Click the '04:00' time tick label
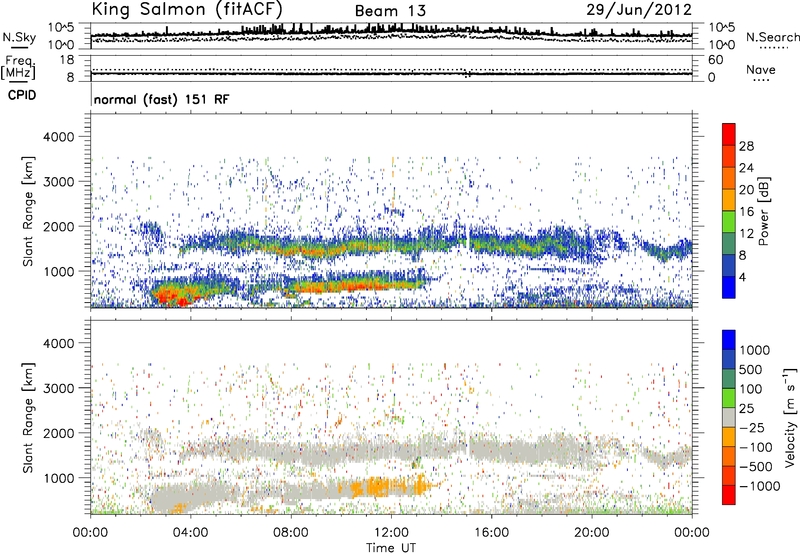This screenshot has width=800, height=554. tap(190, 533)
